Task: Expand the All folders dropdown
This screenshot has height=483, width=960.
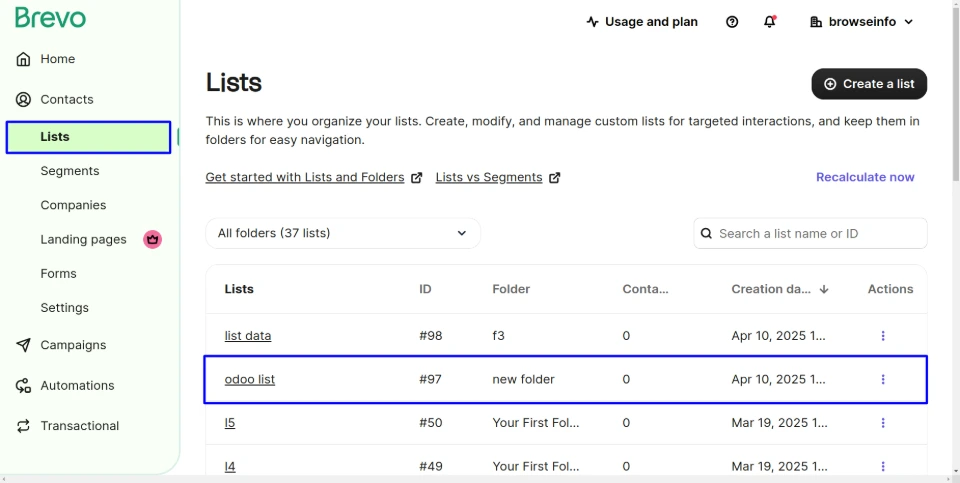Action: [343, 233]
